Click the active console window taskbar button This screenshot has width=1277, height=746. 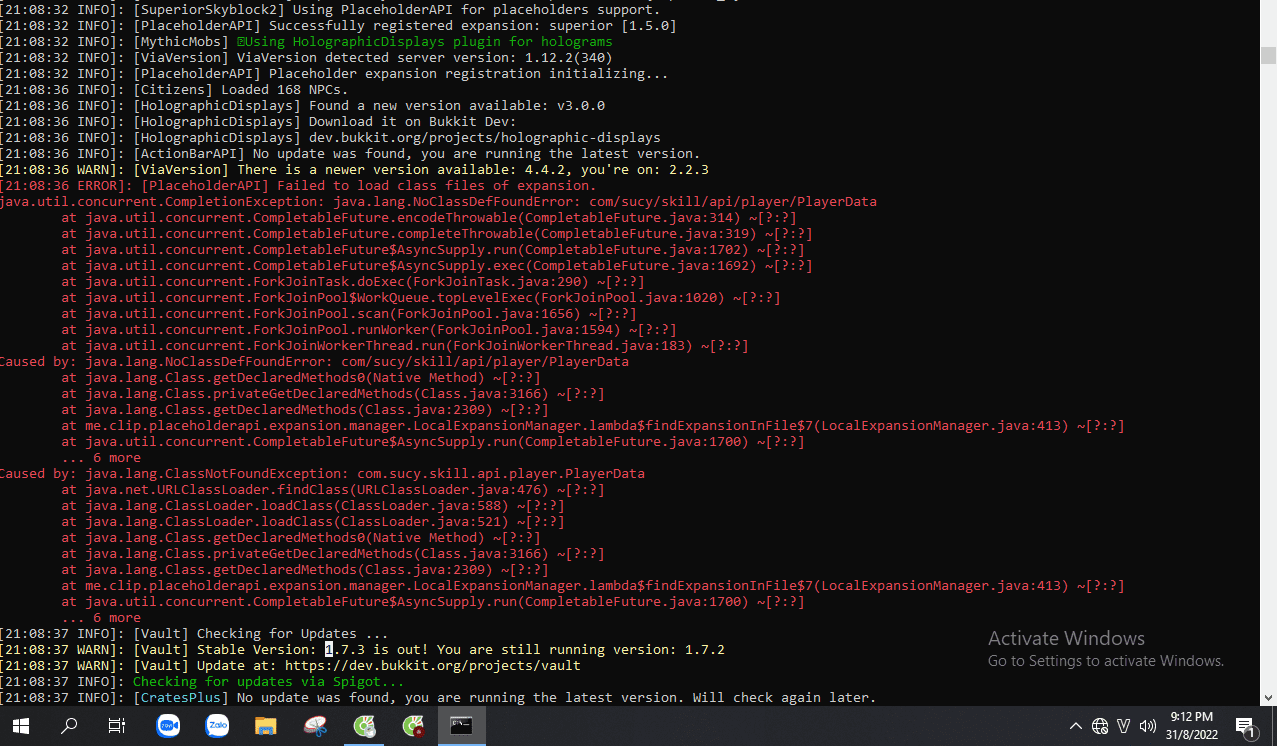[461, 726]
